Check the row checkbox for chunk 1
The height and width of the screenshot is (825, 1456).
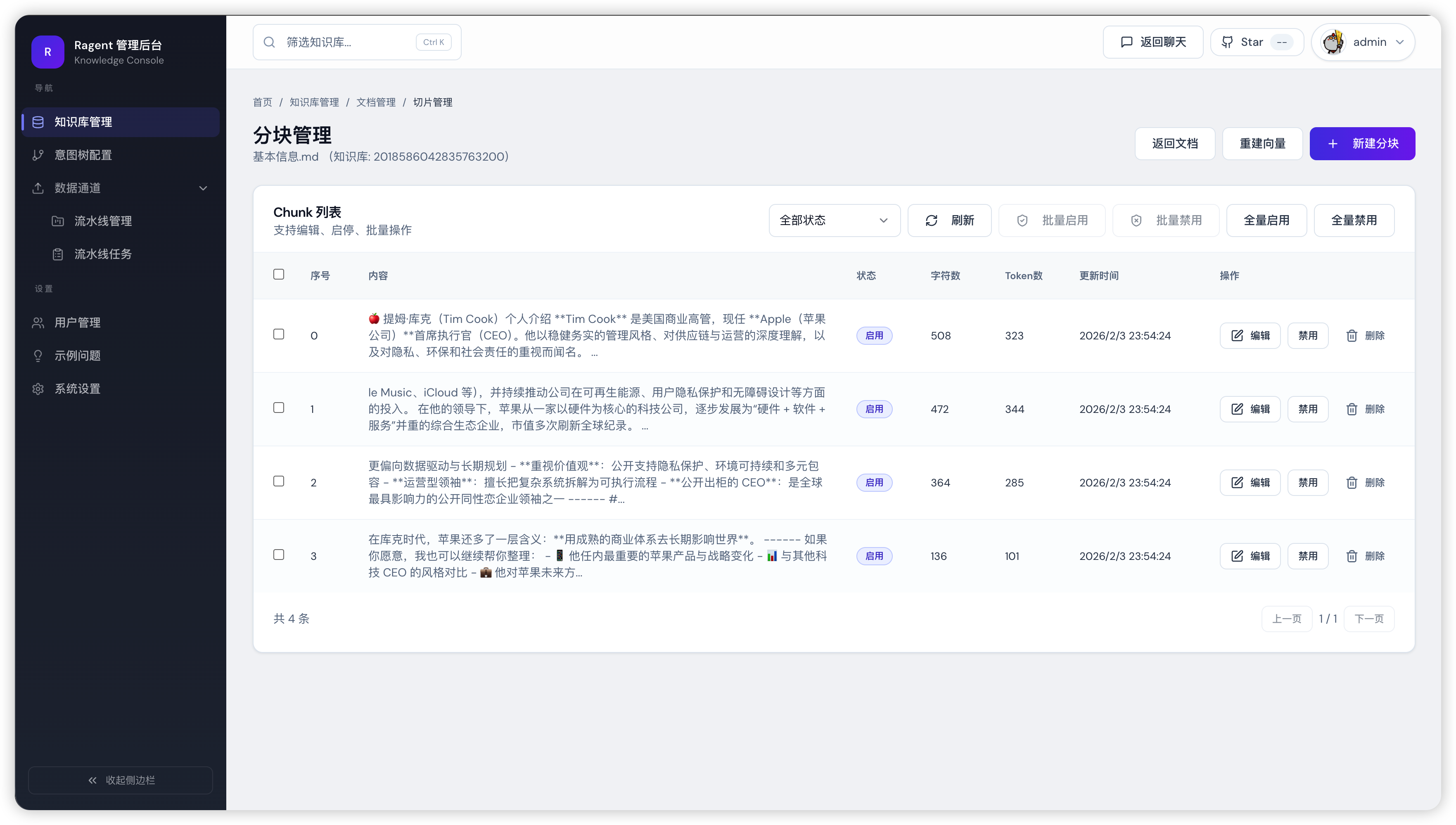279,408
